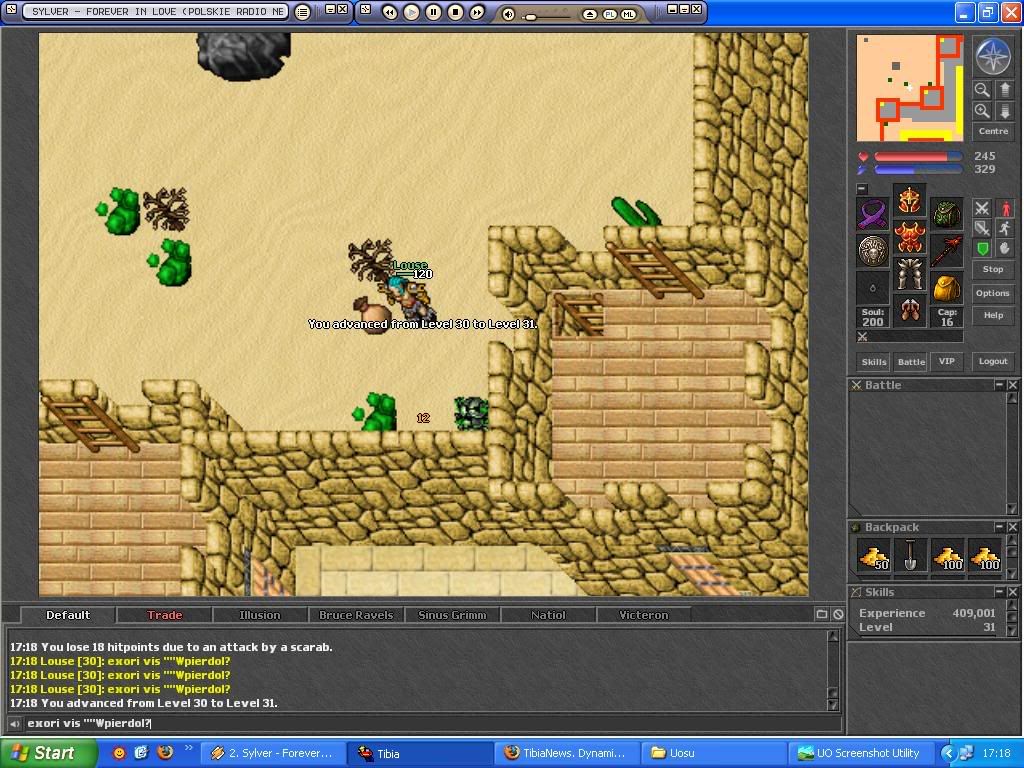Toggle secure mode with the hand icon
Viewport: 1024px width, 768px height.
1005,248
